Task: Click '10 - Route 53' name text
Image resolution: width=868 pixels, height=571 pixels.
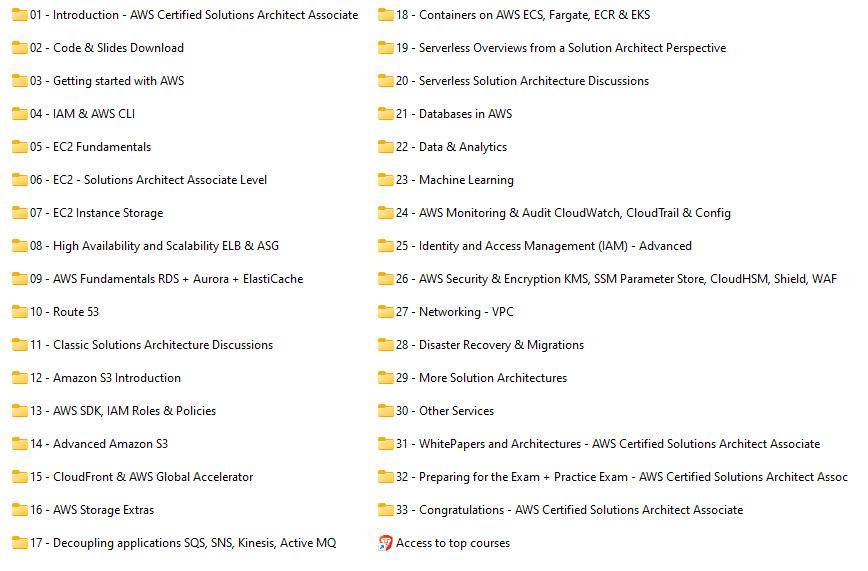Action: (x=64, y=312)
